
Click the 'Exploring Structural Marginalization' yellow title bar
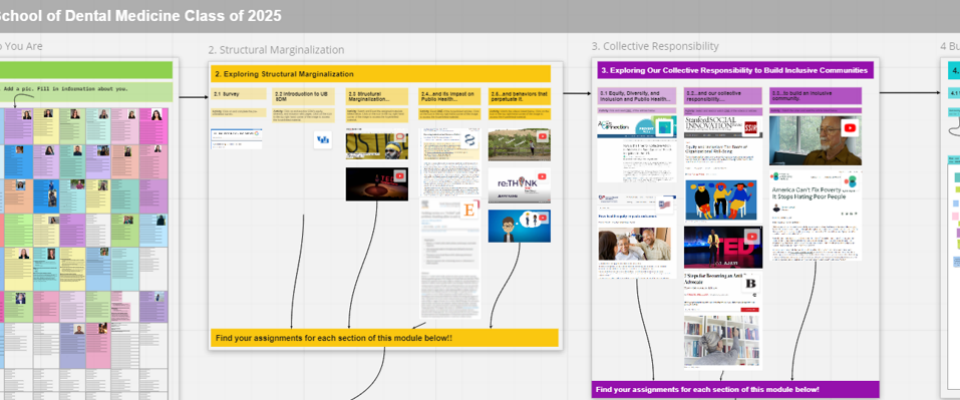pos(381,74)
